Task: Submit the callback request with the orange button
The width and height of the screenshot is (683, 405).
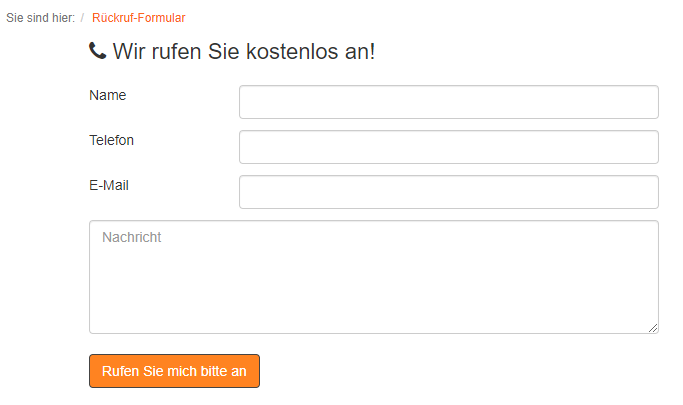Action: 174,371
